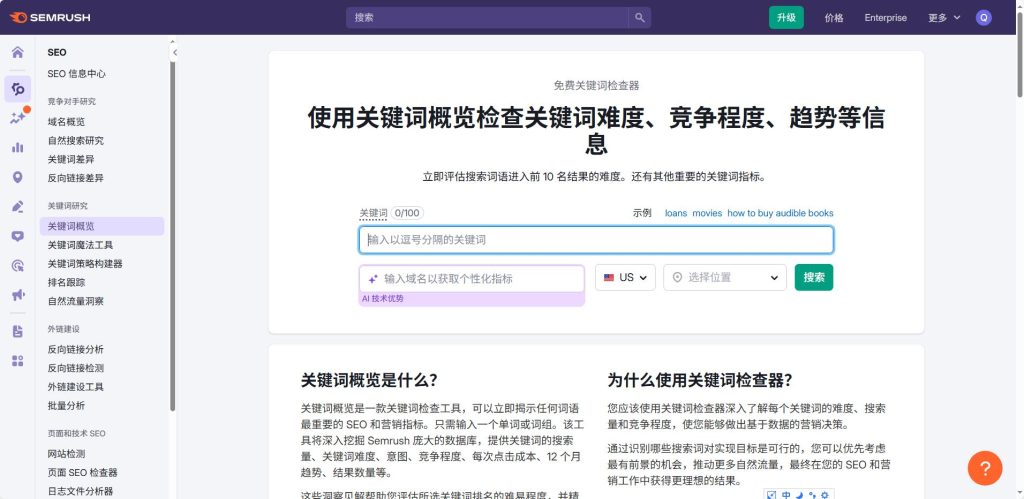Open 网站检测 in sidebar
This screenshot has width=1024, height=499.
[66, 454]
